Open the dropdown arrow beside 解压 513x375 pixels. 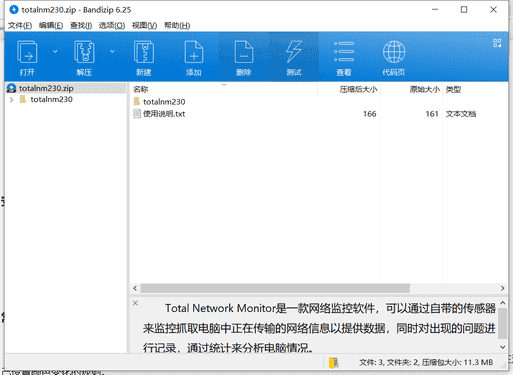coord(112,52)
